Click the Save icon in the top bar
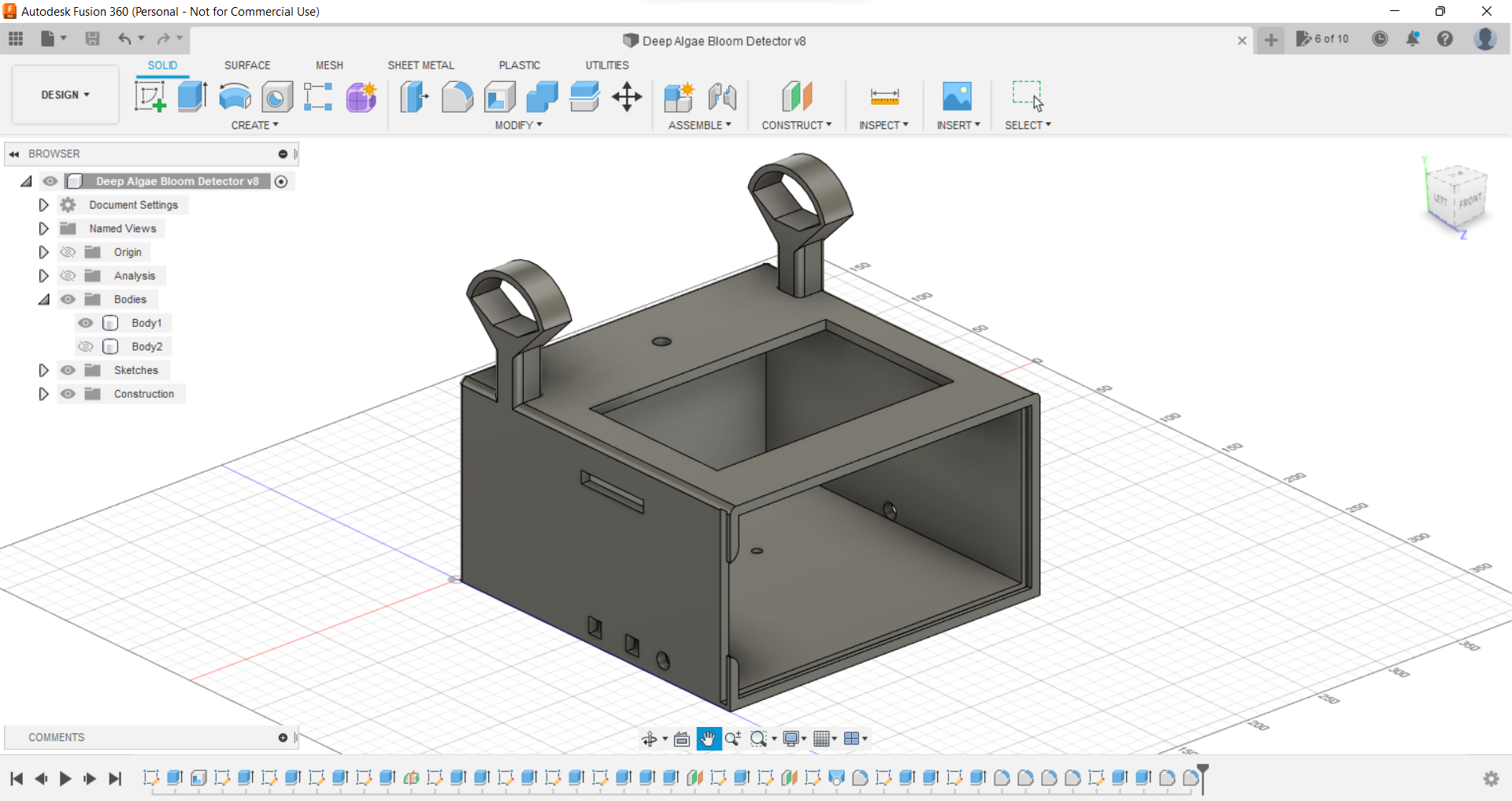Image resolution: width=1512 pixels, height=801 pixels. [x=92, y=39]
